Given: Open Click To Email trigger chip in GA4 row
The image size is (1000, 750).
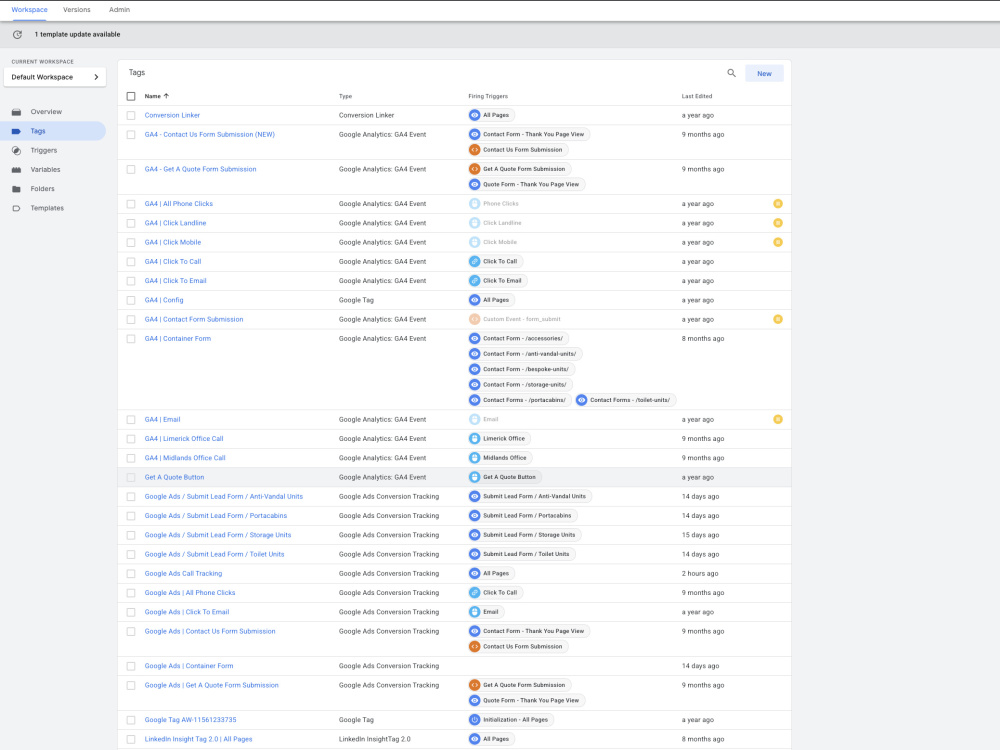Looking at the screenshot, I should point(498,281).
